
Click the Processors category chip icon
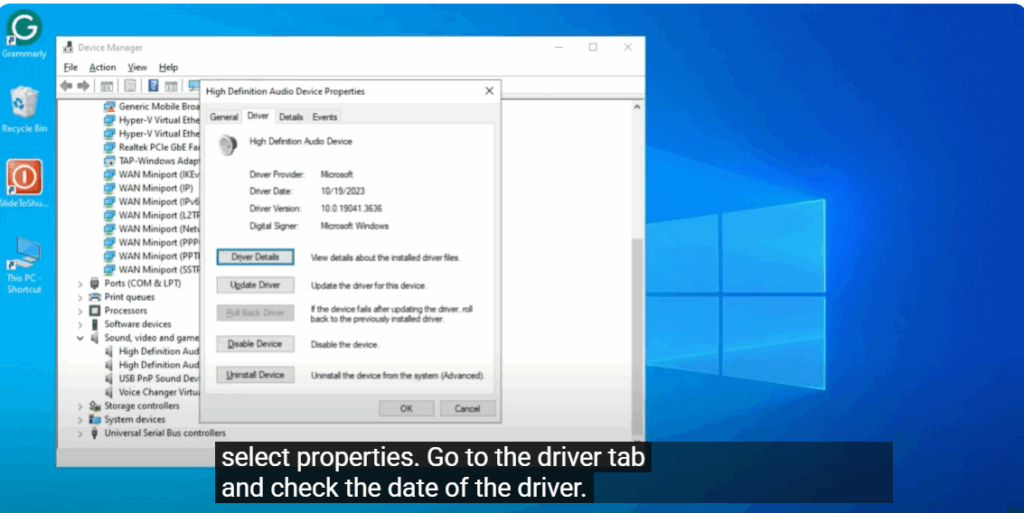(x=95, y=311)
